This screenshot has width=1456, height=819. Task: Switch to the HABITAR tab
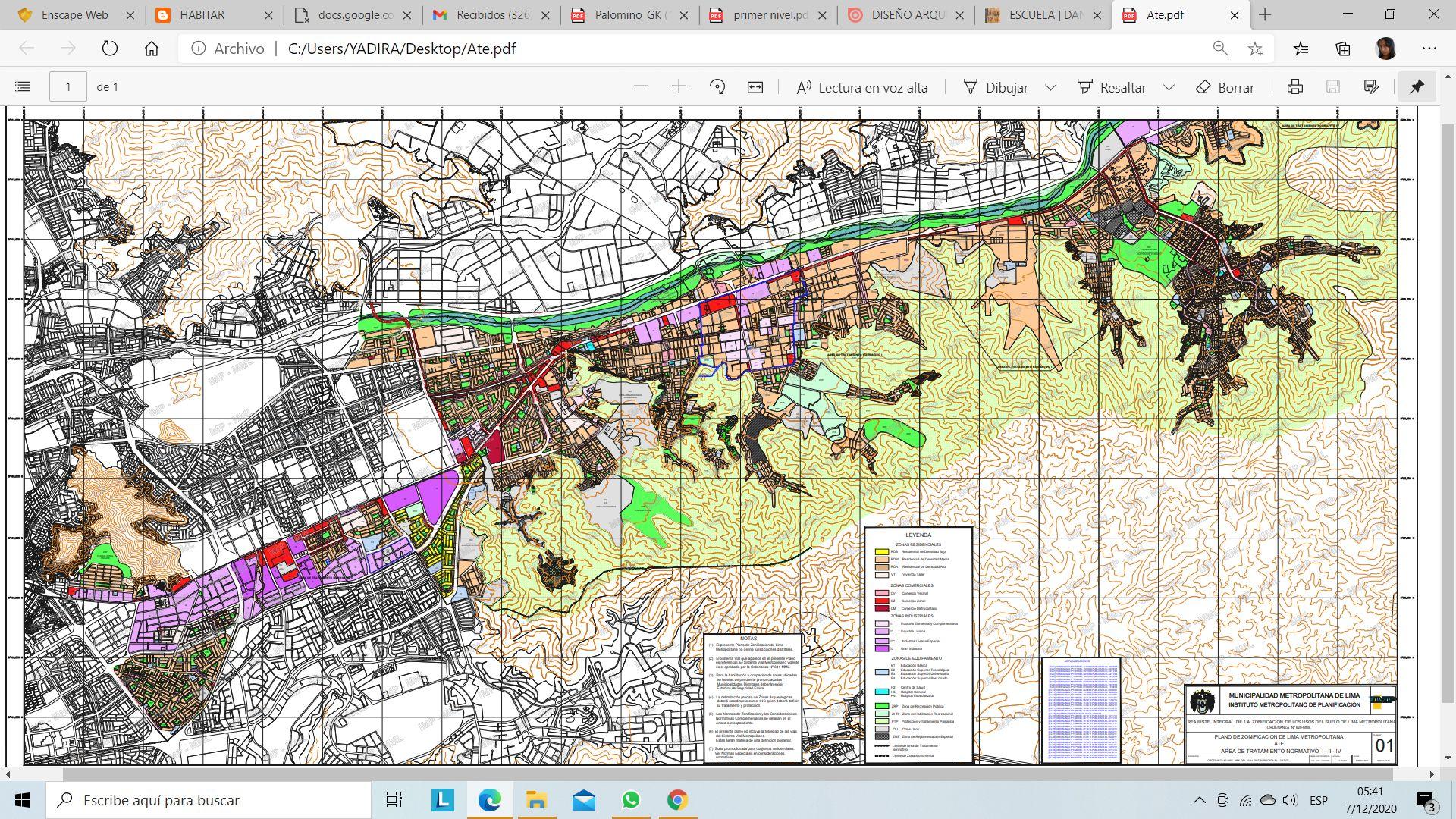tap(202, 14)
